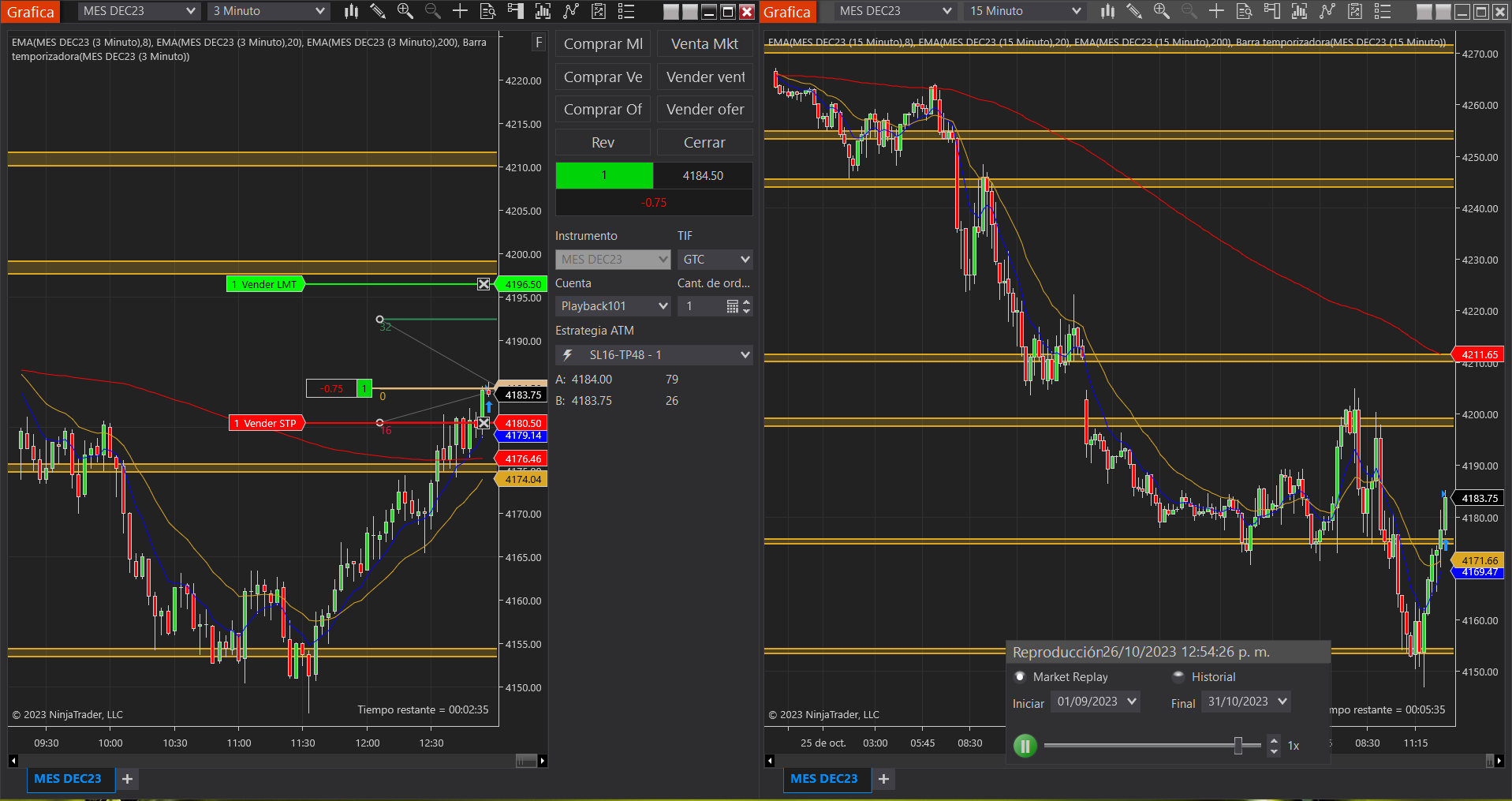Viewport: 1512px width, 801px height.
Task: Click the Comprar Of buy bid button
Action: 603,110
